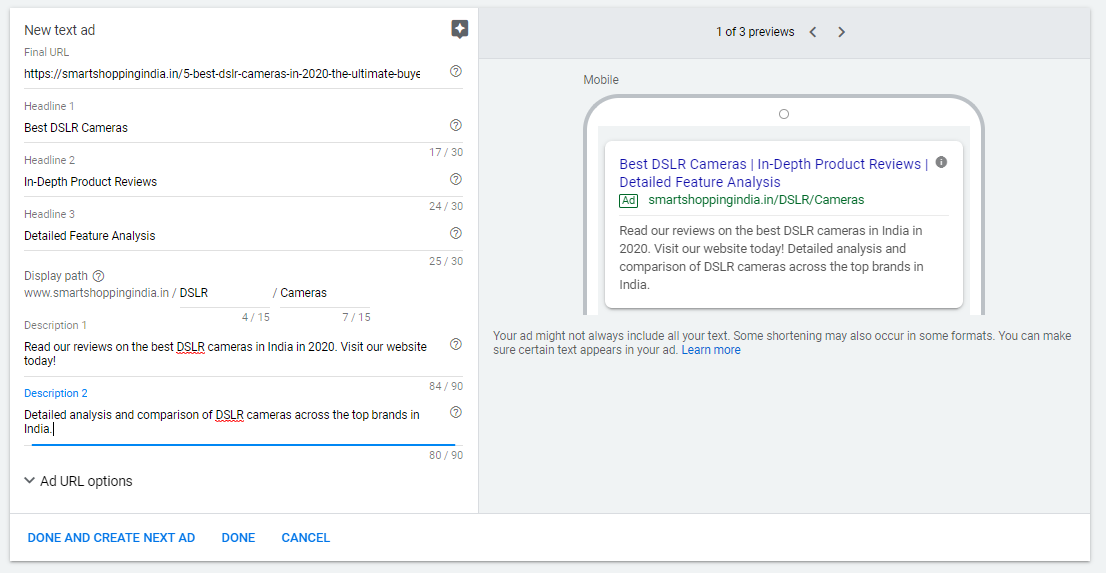Image resolution: width=1106 pixels, height=573 pixels.
Task: Click the Headline 2 help icon
Action: 456,180
